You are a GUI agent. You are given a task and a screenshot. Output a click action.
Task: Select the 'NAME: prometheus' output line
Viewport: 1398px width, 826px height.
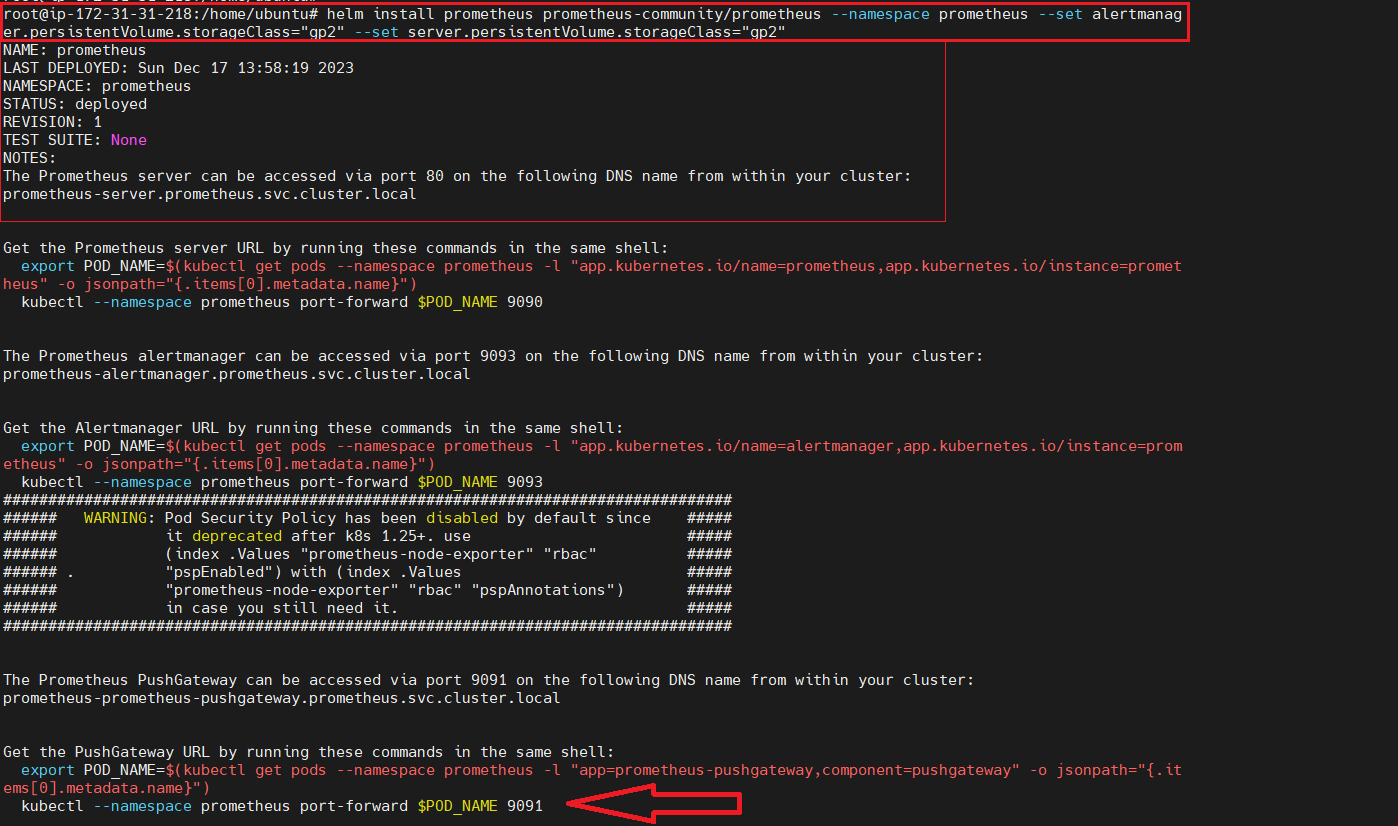coord(75,50)
